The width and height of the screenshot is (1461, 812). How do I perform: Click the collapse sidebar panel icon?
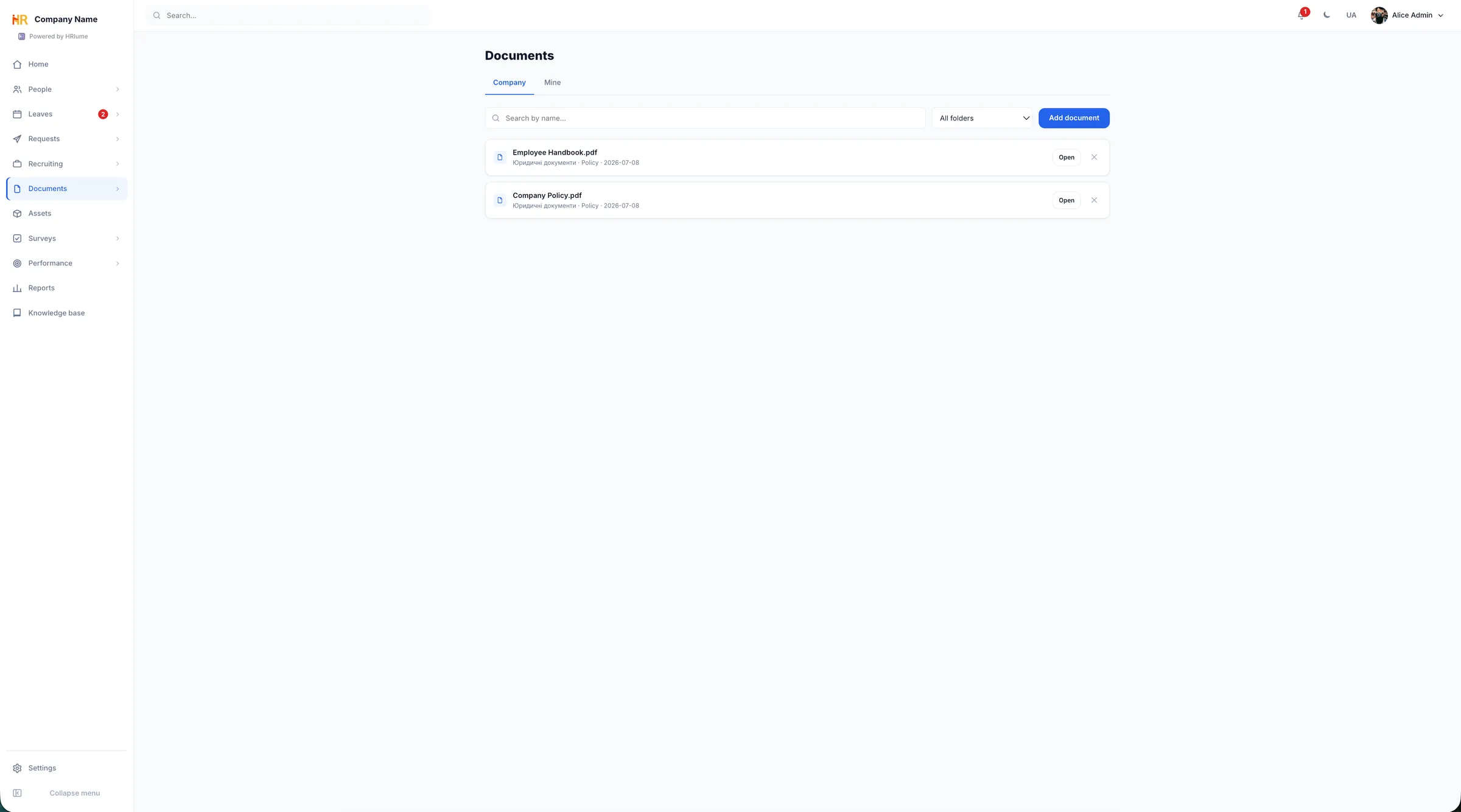click(x=17, y=793)
